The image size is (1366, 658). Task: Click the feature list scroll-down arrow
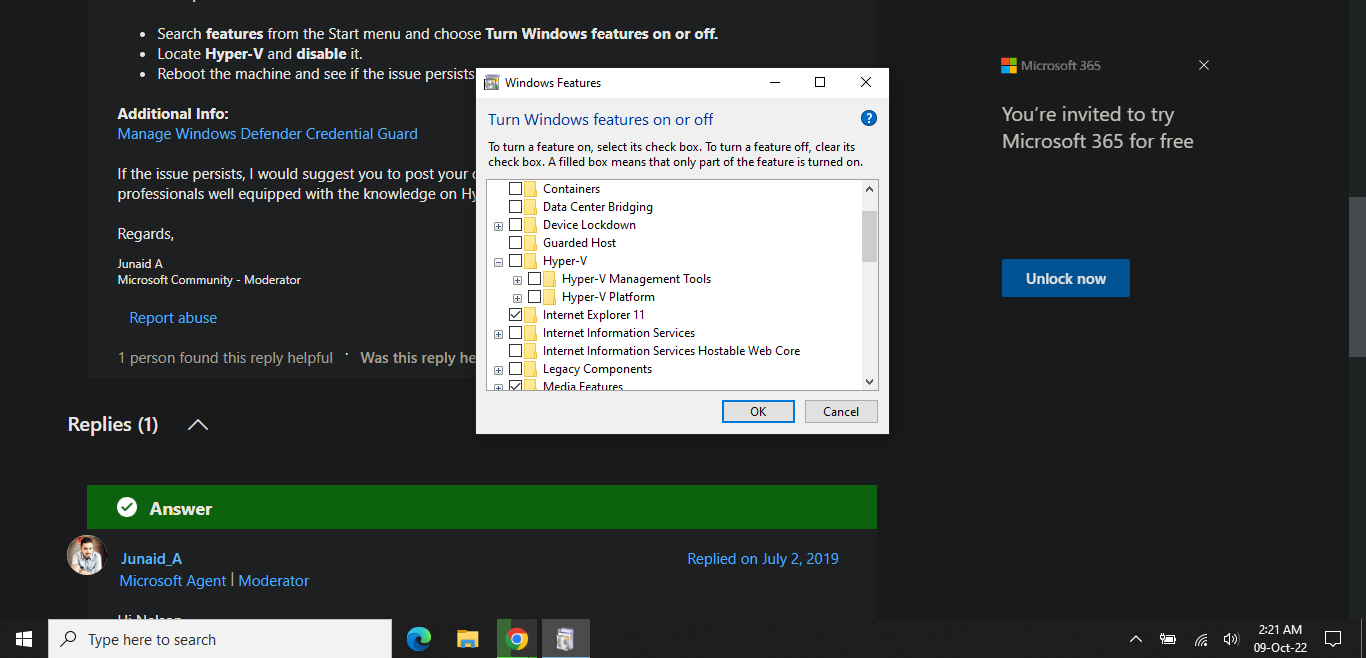[869, 381]
